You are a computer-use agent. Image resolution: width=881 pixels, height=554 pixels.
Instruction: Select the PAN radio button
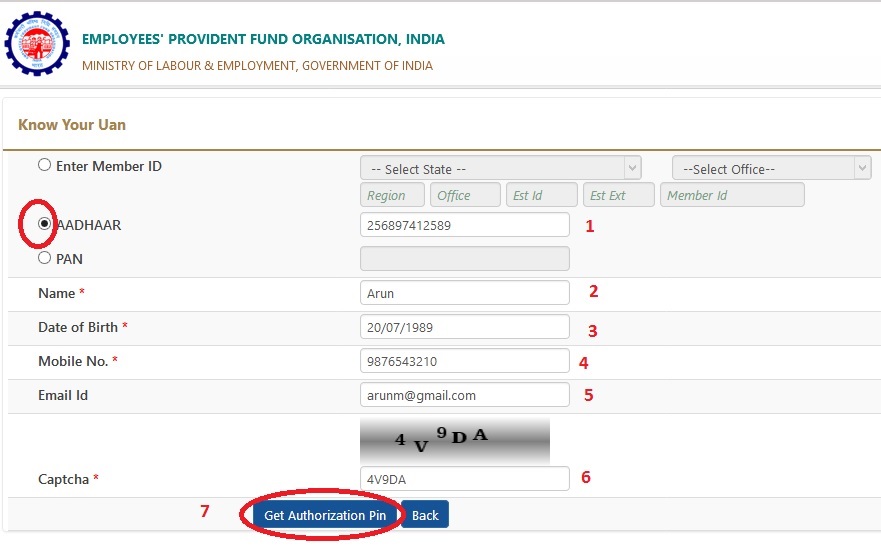44,258
